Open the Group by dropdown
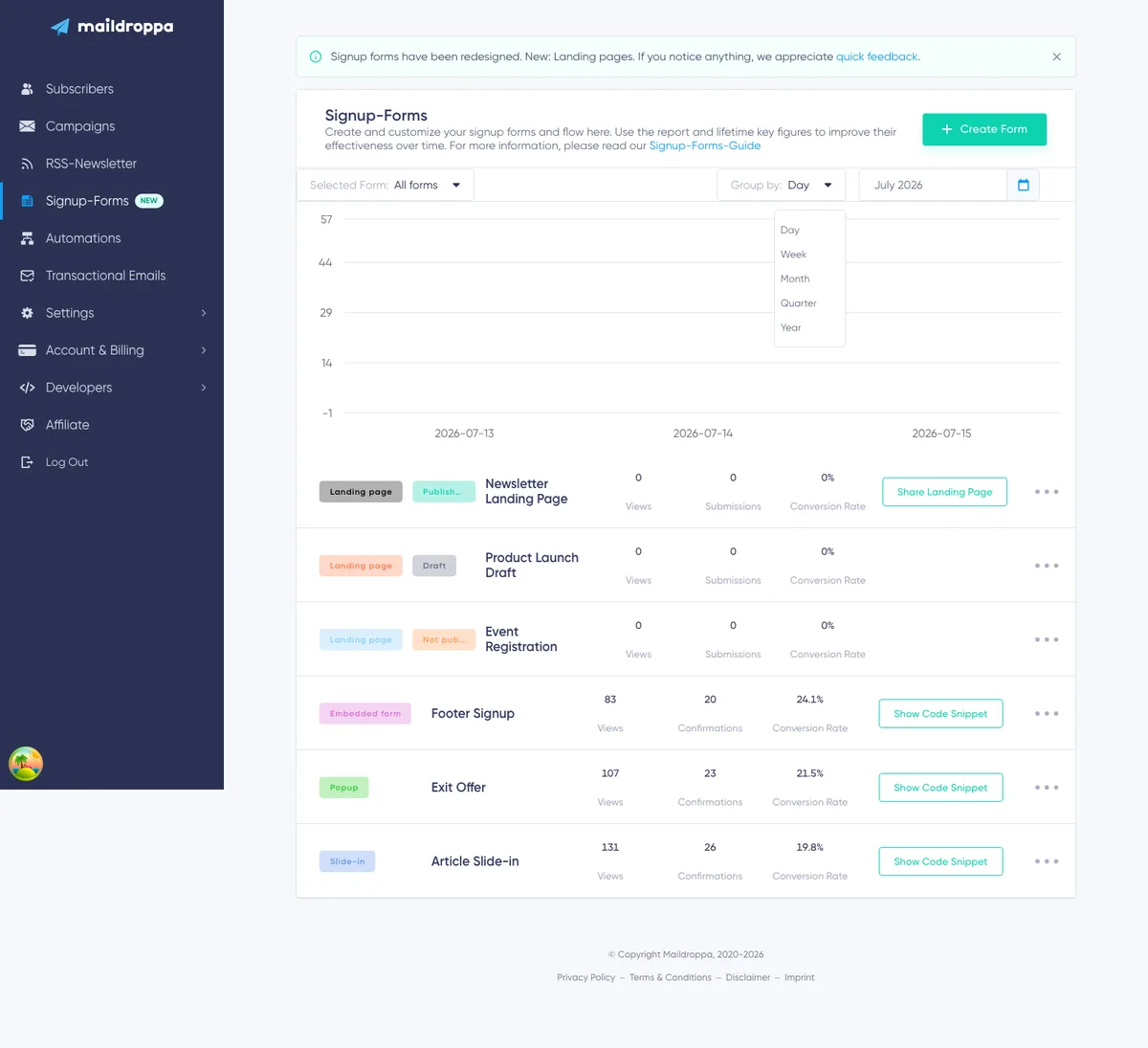 [x=781, y=185]
